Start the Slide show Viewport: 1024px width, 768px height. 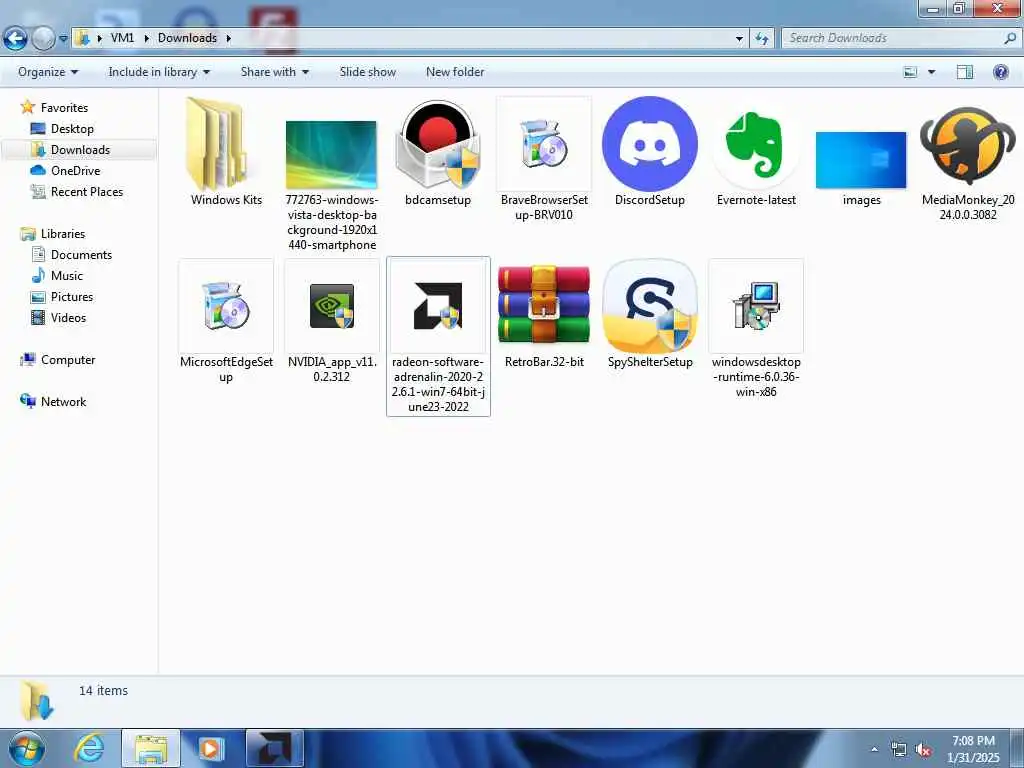pyautogui.click(x=368, y=72)
